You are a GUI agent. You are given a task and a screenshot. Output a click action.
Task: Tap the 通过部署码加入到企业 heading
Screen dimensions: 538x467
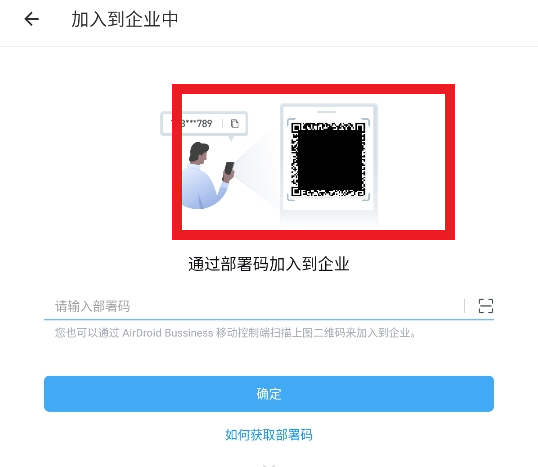tap(269, 264)
